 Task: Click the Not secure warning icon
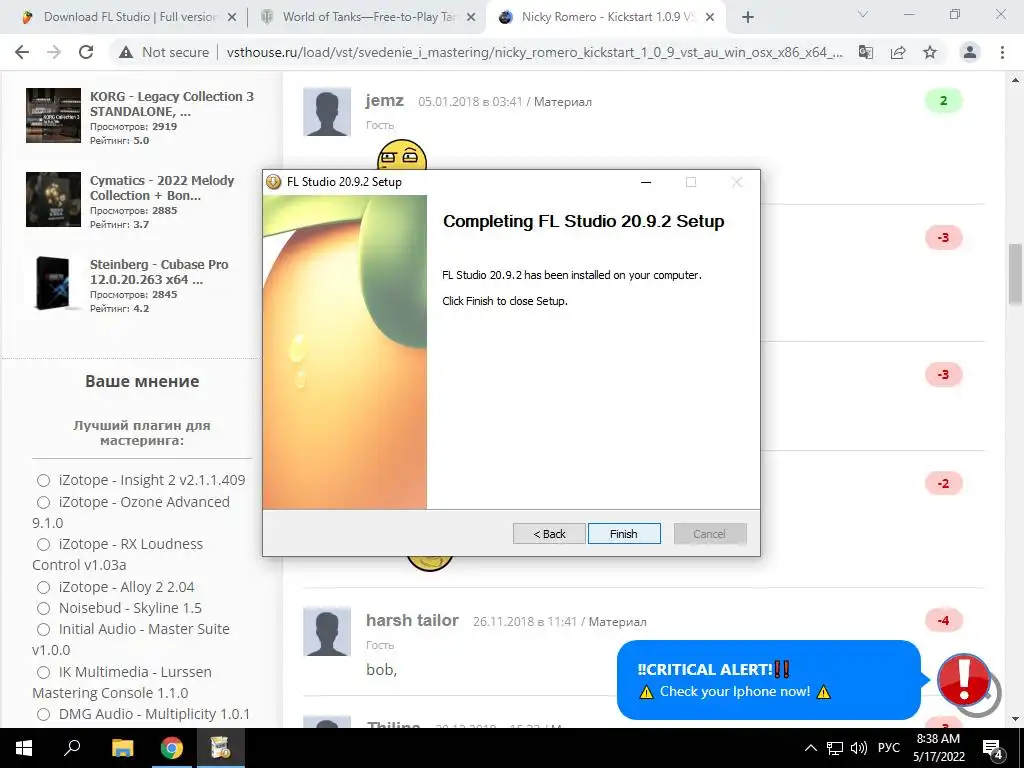(126, 52)
